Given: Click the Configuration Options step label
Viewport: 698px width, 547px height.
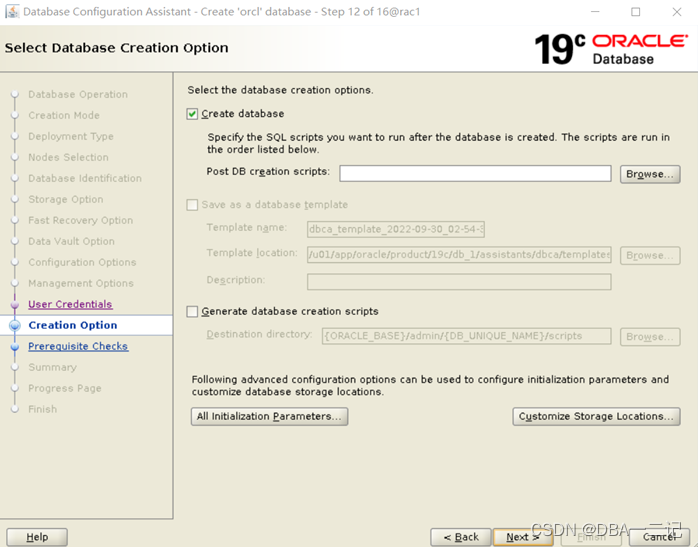Looking at the screenshot, I should (x=82, y=262).
